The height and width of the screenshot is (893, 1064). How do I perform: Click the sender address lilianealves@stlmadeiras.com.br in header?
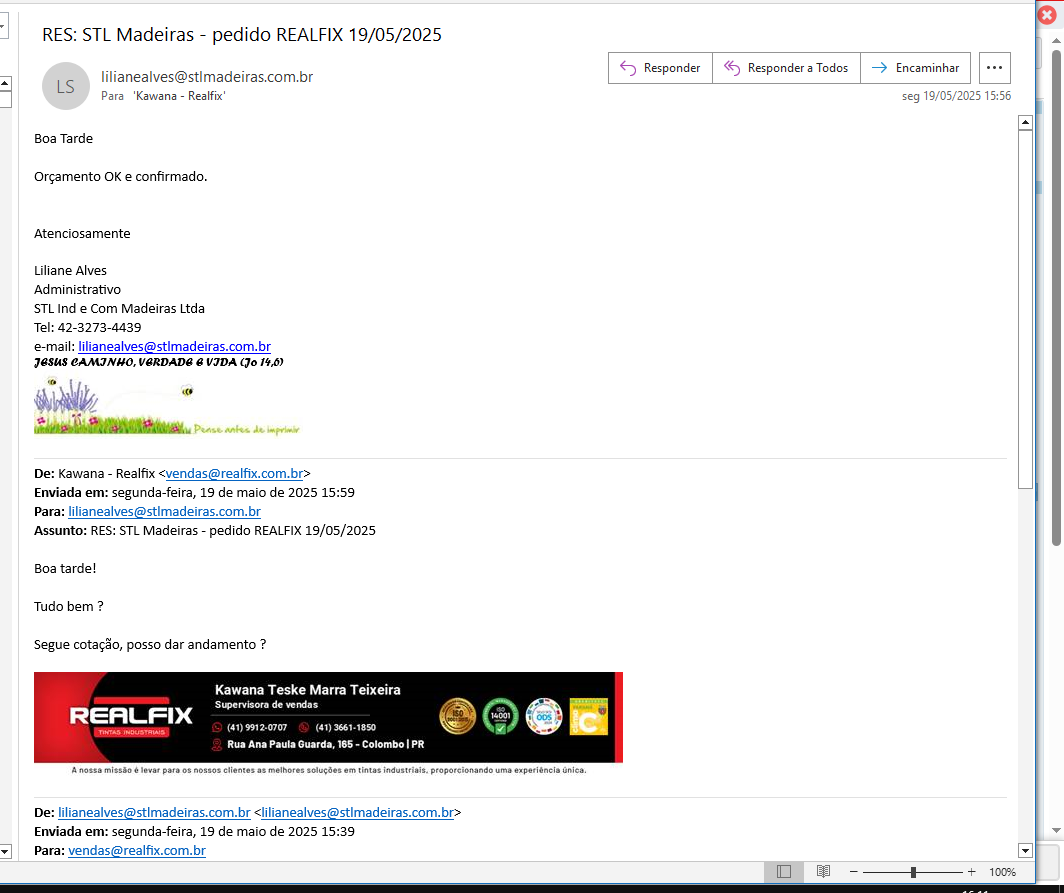207,77
